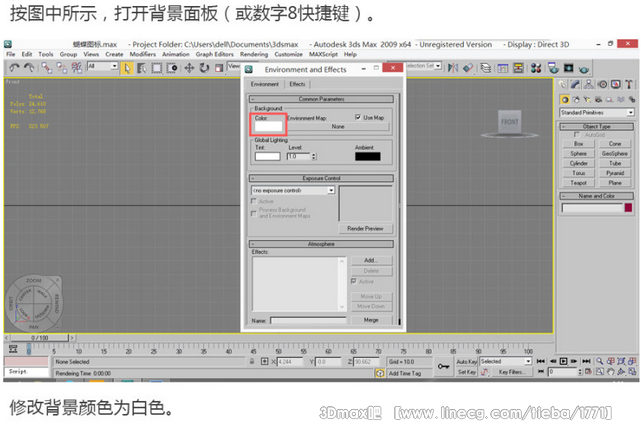Switch to the Hierarchy command panel

pos(589,85)
